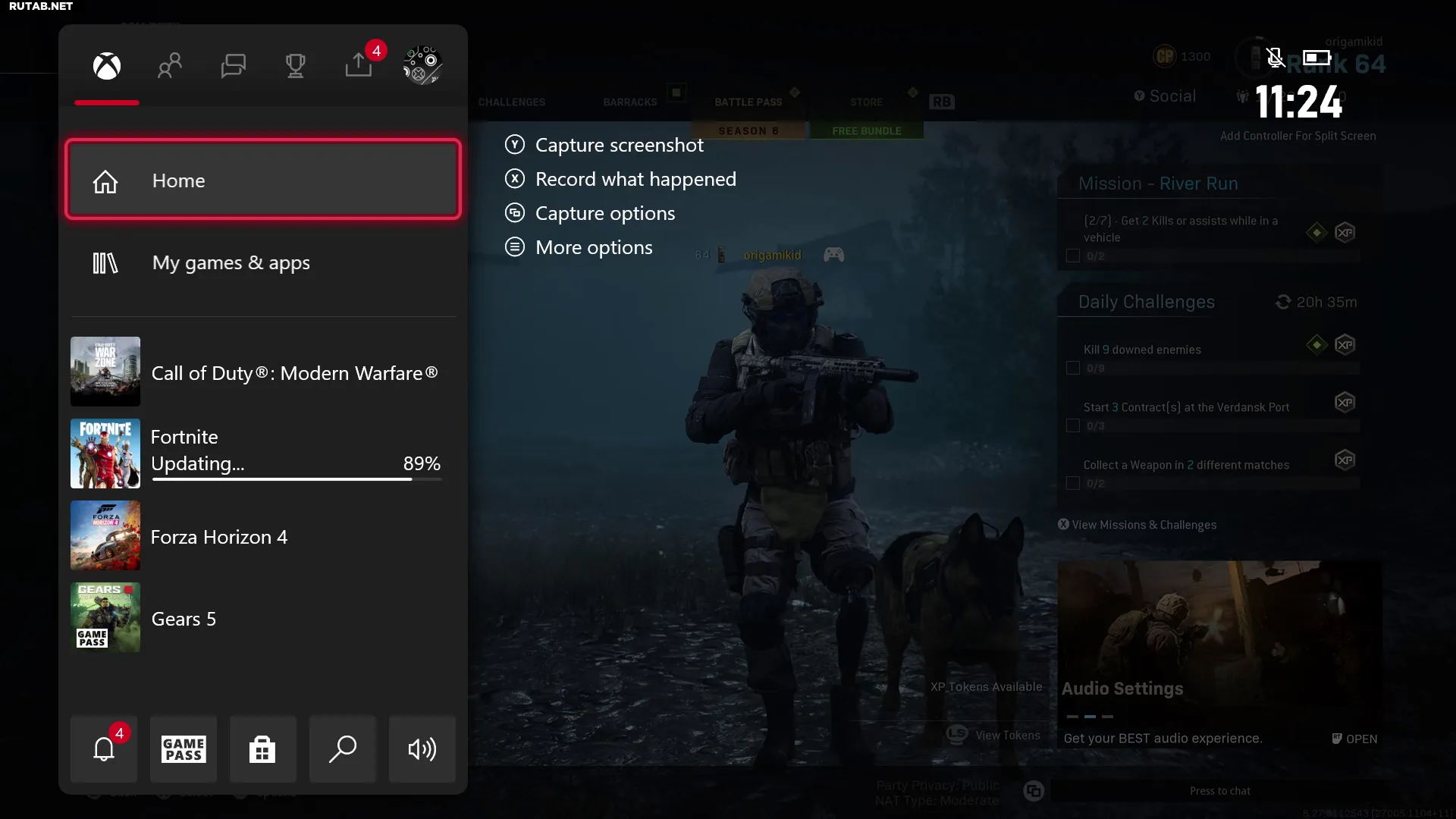Open the Game Pass tile

pyautogui.click(x=184, y=749)
